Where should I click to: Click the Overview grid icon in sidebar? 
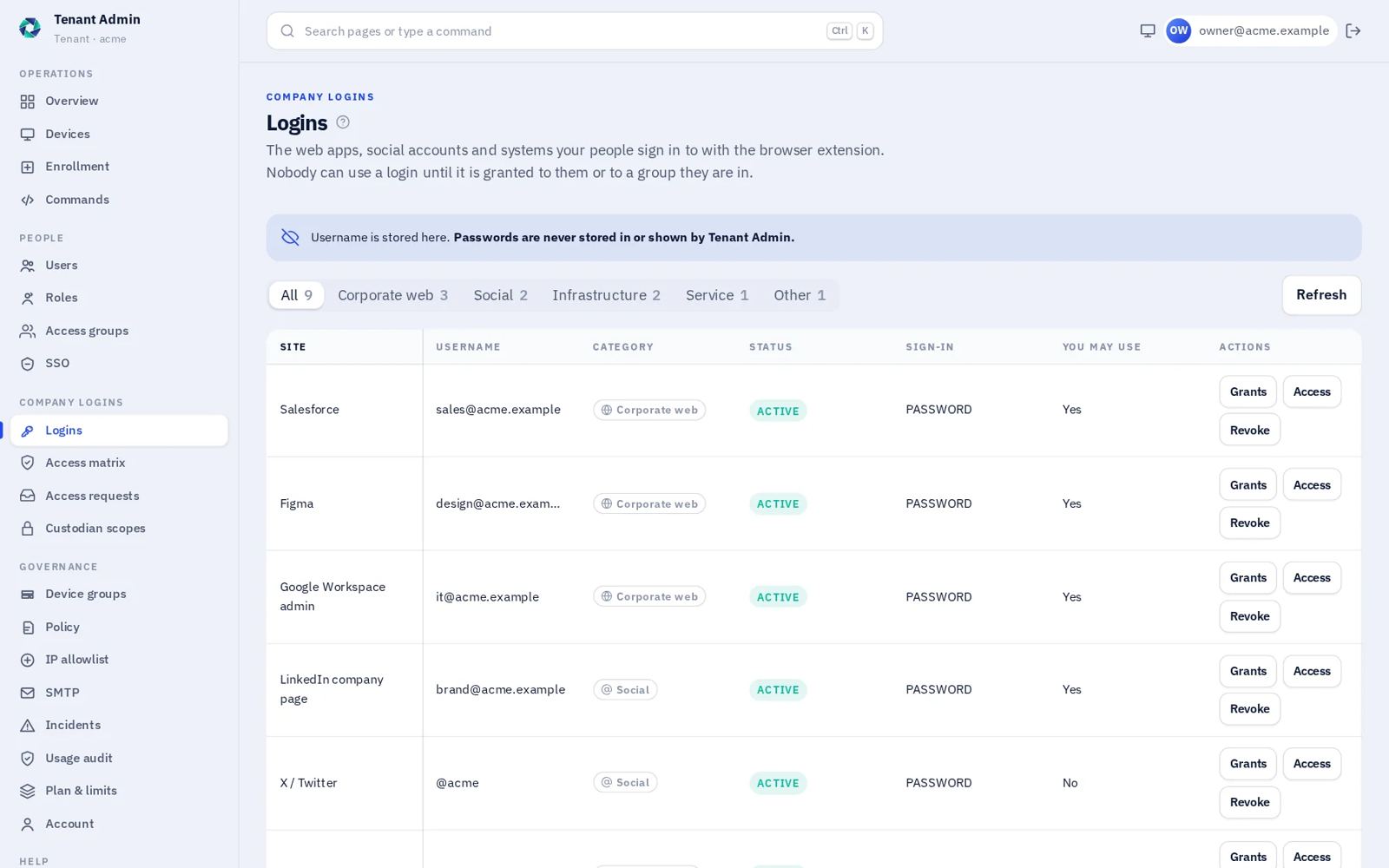pos(28,102)
